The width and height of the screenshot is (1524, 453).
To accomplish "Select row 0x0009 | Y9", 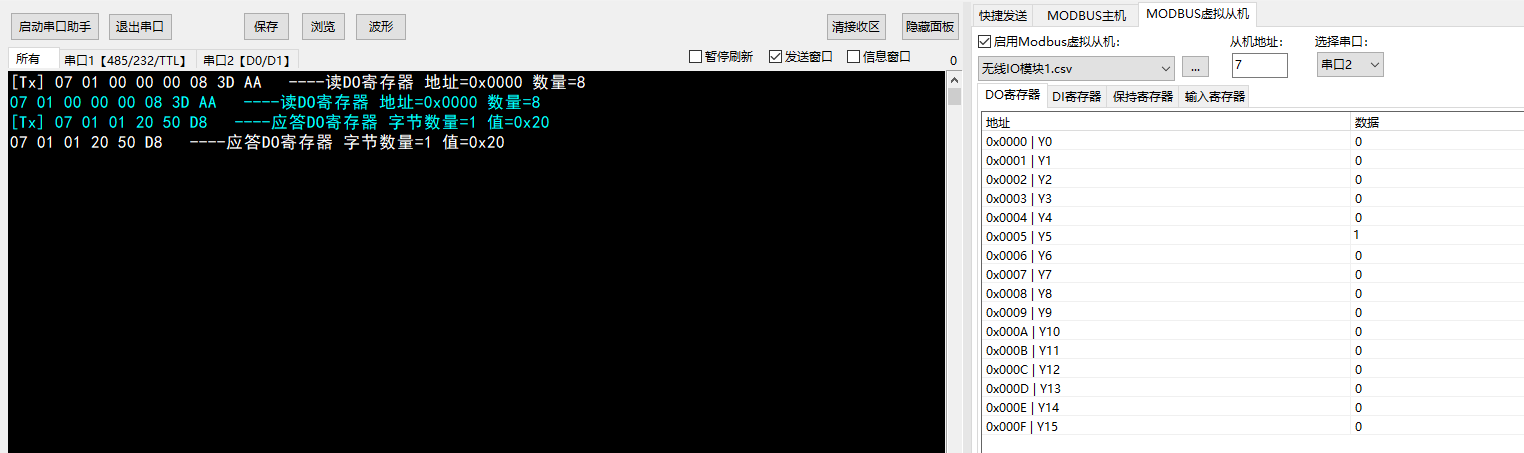I will (x=1252, y=312).
